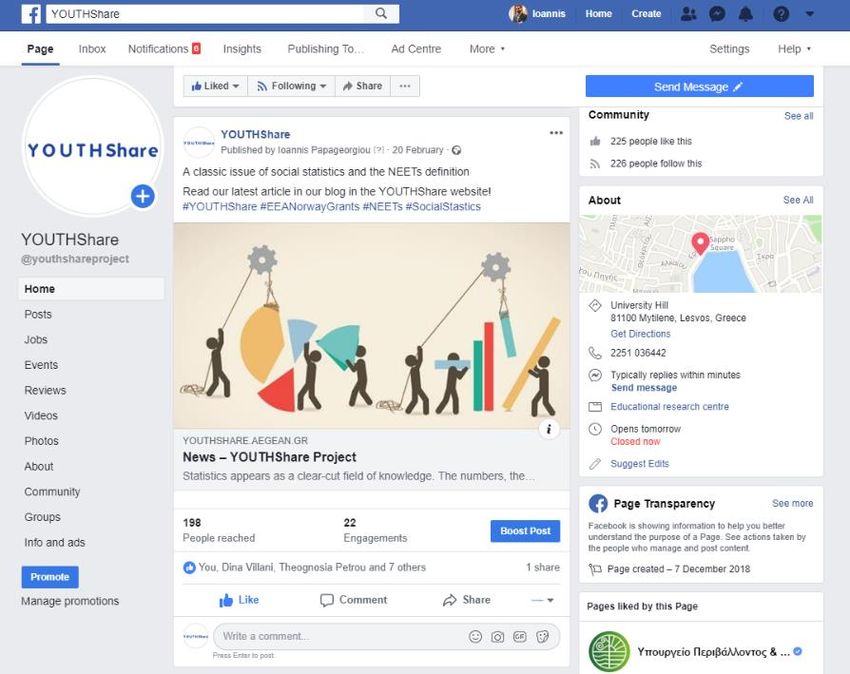Insert an emoji in the comment box
Screen dimensions: 850x674
pyautogui.click(x=476, y=637)
